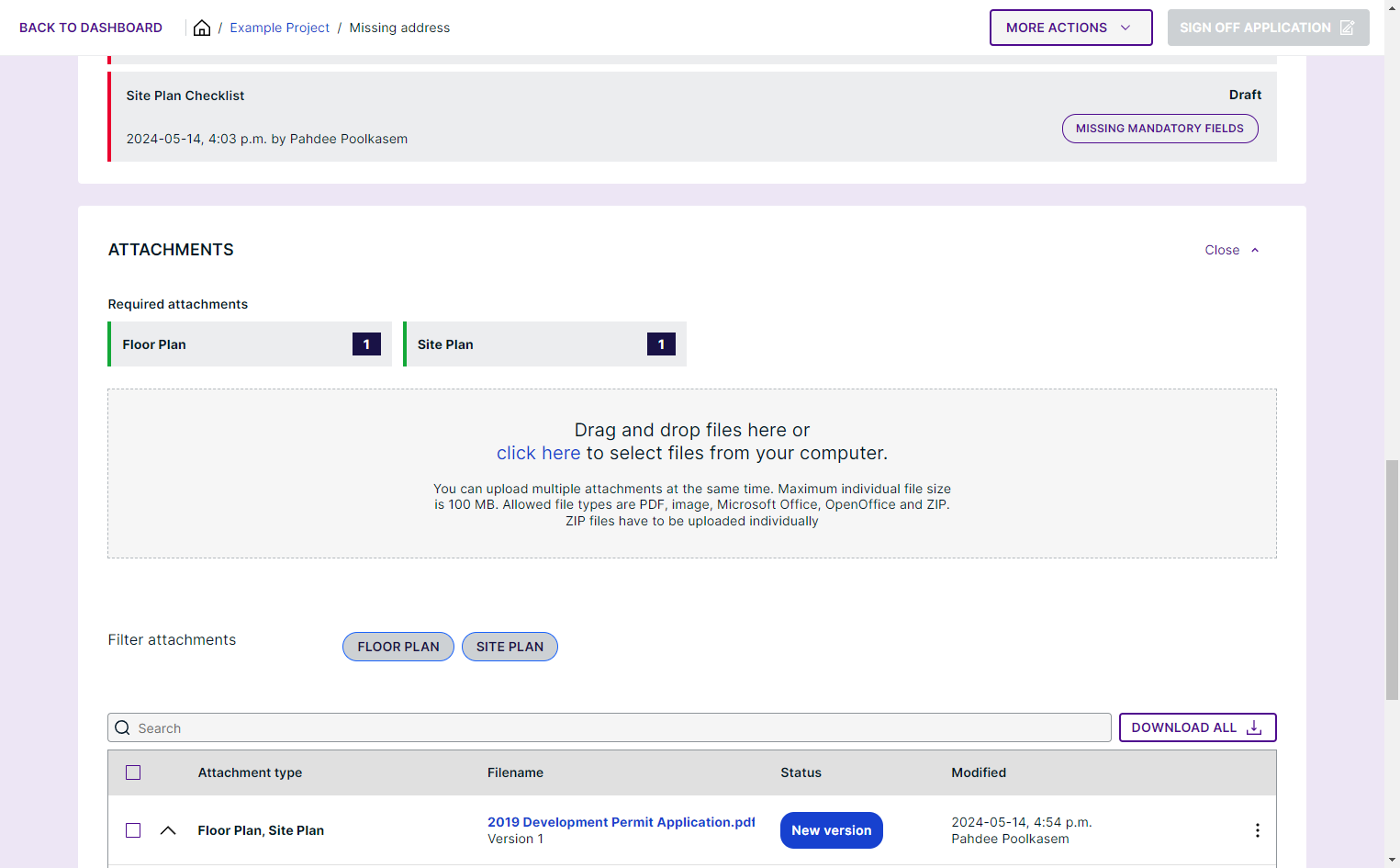Select the Site Plan required attachment tile
Screen dimensions: 1400x868
[x=544, y=344]
